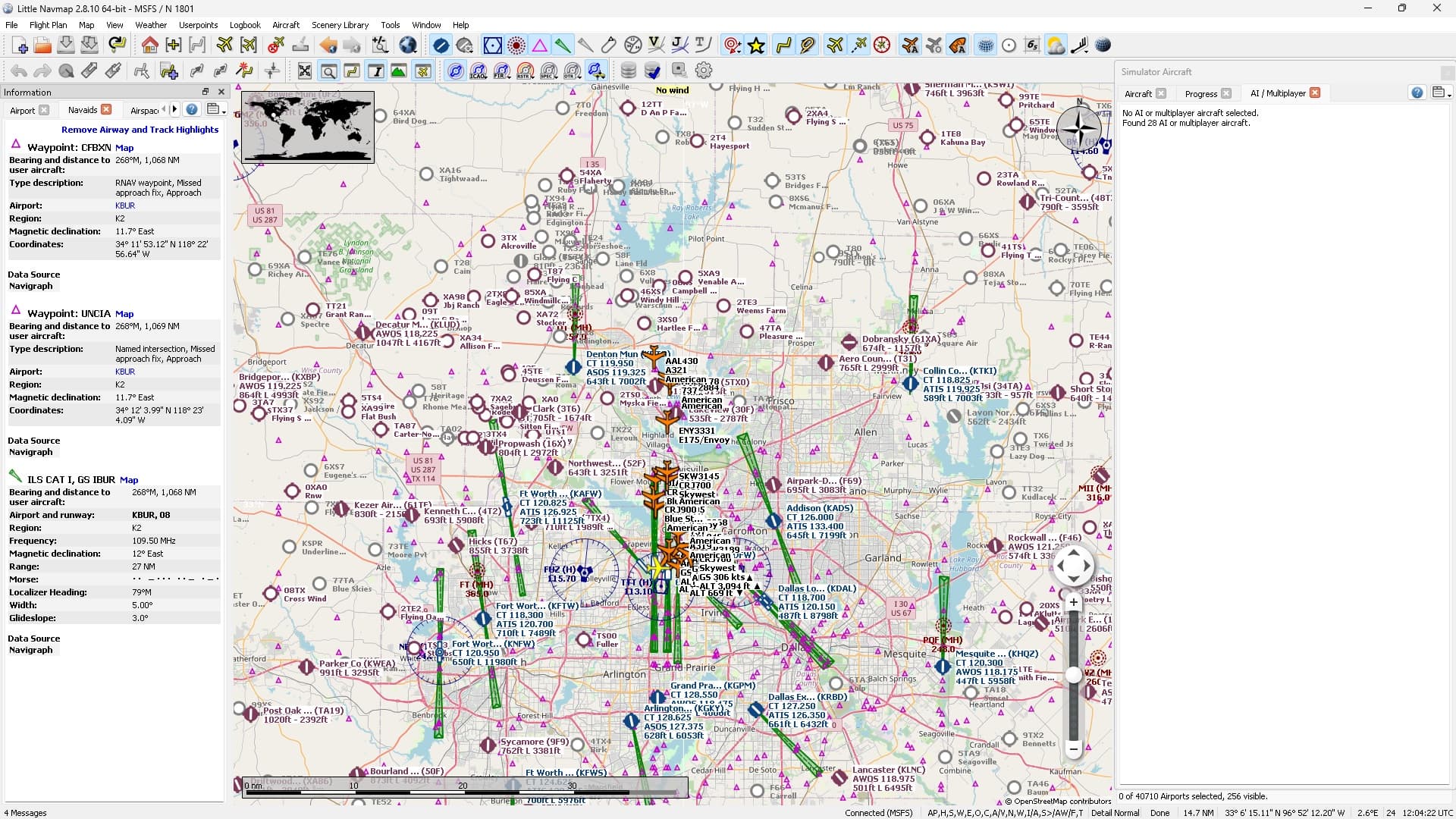Toggle Victor airways display
The width and height of the screenshot is (1456, 819).
click(656, 45)
